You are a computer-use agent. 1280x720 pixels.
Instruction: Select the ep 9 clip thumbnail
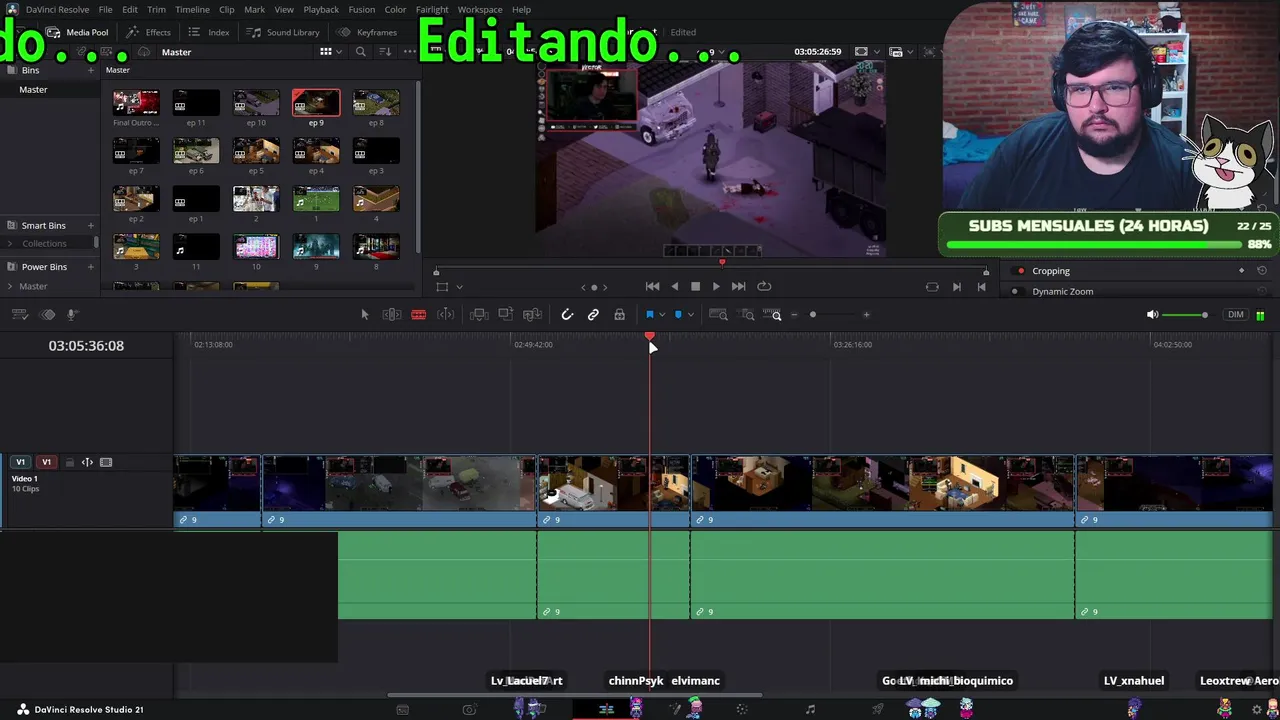click(316, 102)
